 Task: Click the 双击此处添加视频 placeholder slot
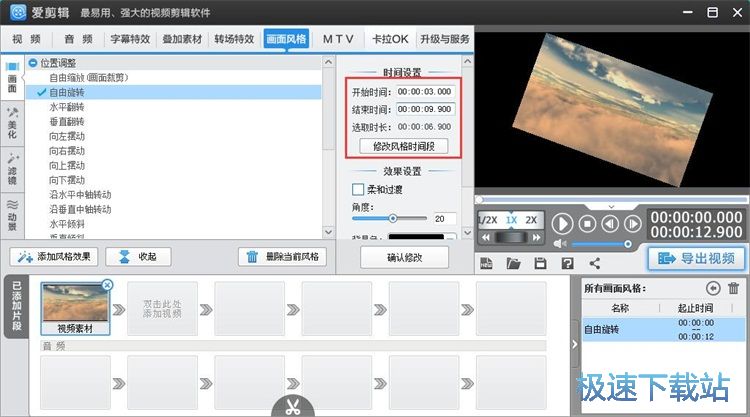point(162,308)
